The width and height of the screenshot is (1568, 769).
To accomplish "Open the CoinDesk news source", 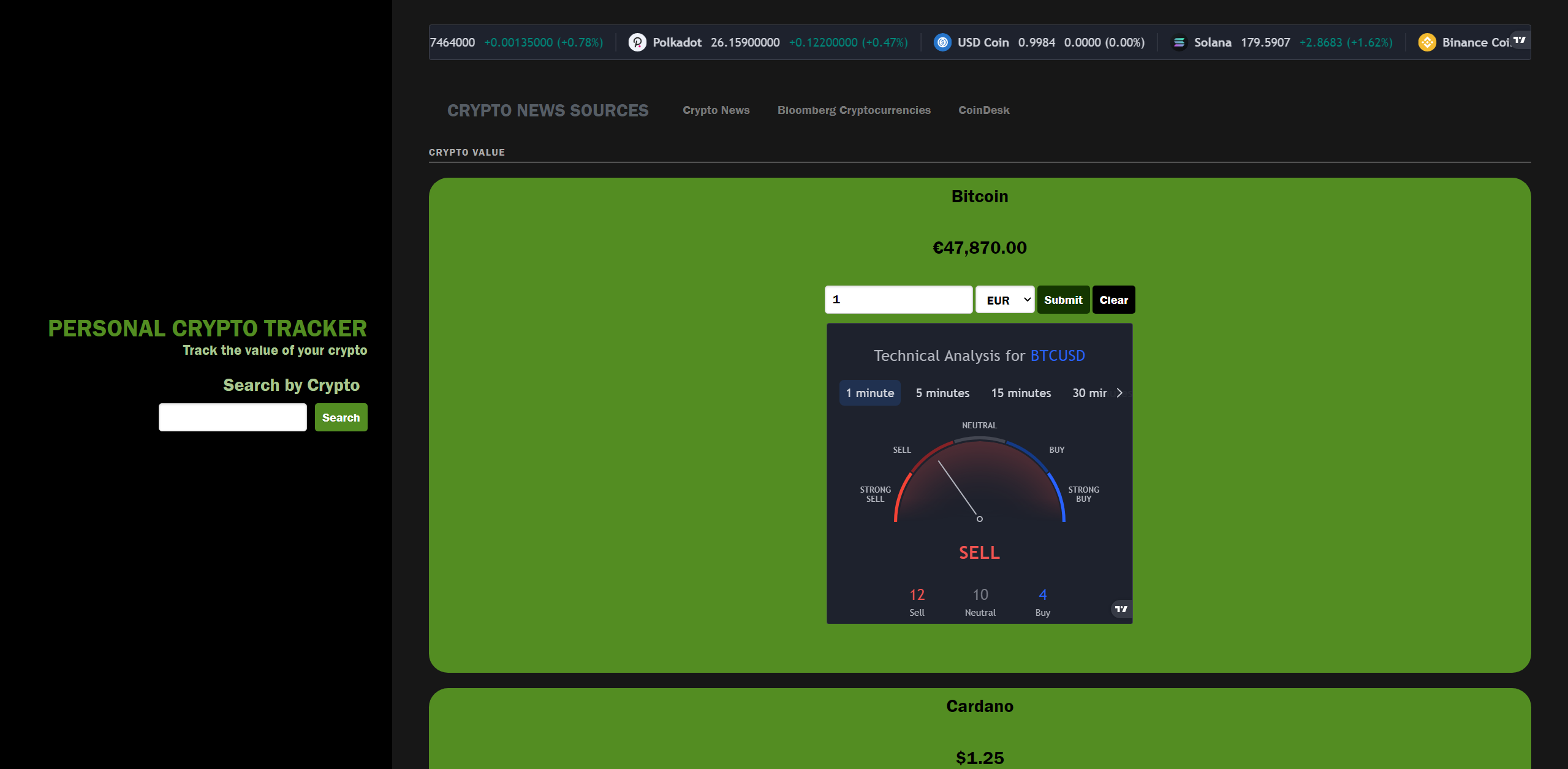I will click(984, 110).
